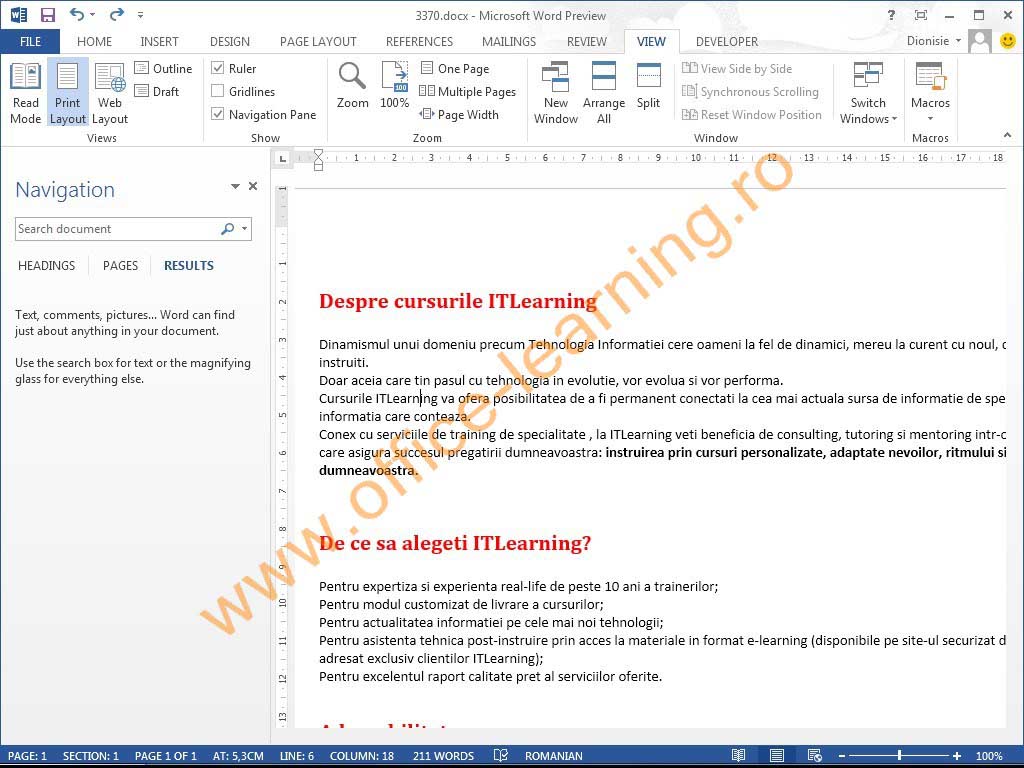Open the PAGE LAYOUT tab
This screenshot has height=768, width=1024.
pos(318,41)
